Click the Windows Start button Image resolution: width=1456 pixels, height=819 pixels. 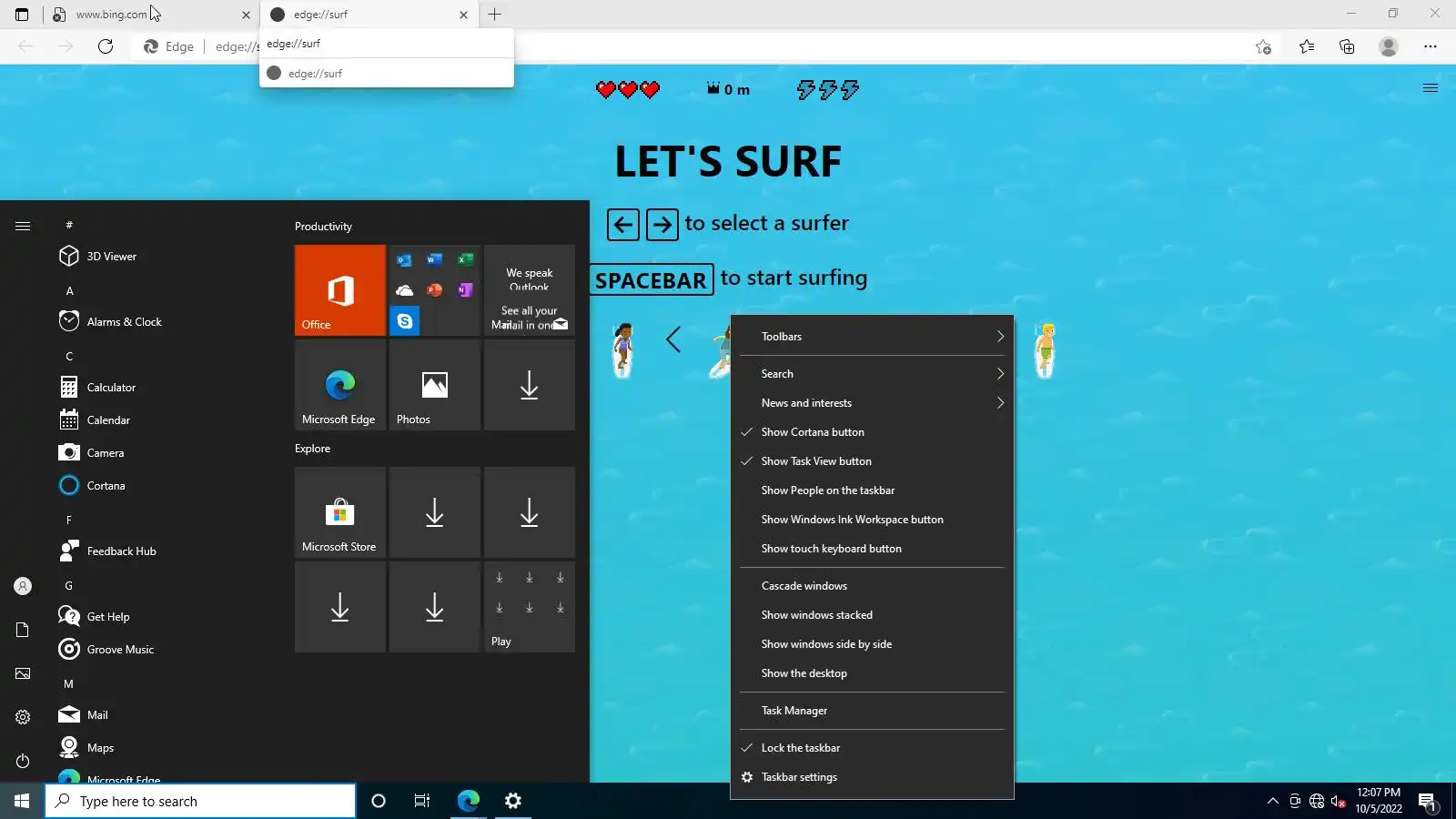[x=22, y=801]
